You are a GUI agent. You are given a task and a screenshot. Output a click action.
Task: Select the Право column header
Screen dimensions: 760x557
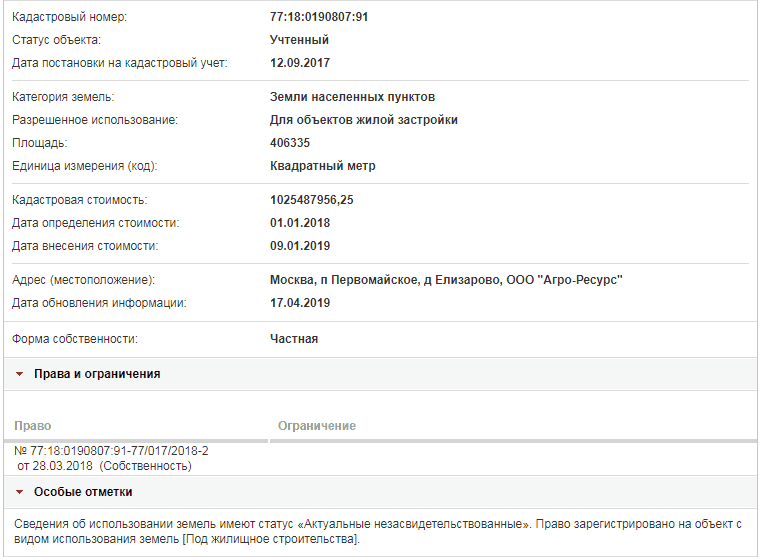tap(32, 426)
